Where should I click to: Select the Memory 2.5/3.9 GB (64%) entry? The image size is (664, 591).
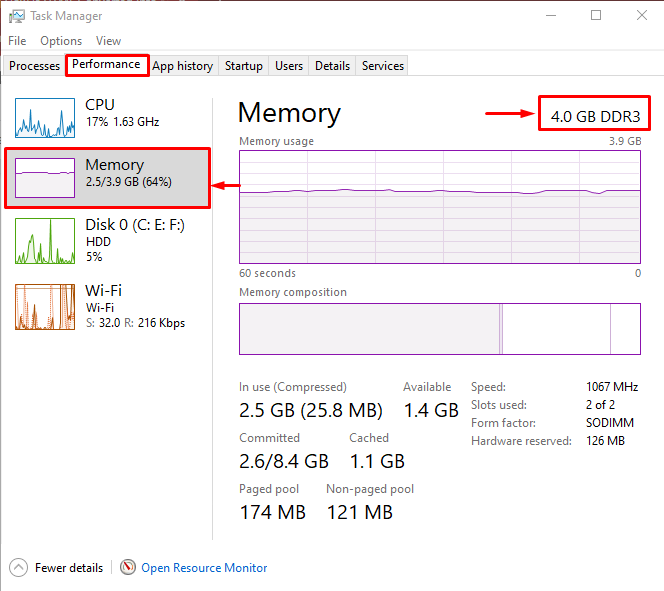pyautogui.click(x=108, y=178)
